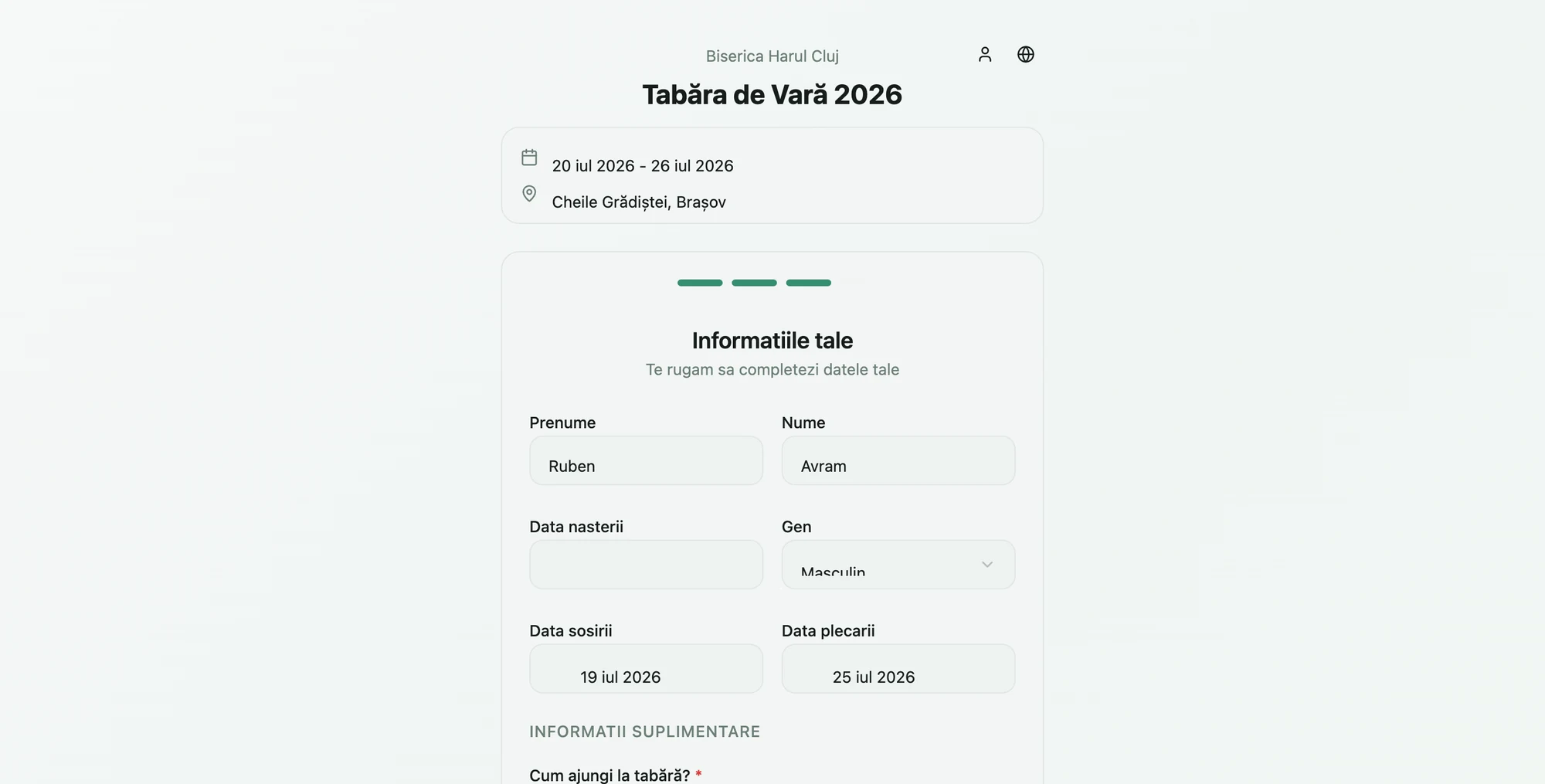Click the Cum ajungi la tabără label

(x=610, y=776)
